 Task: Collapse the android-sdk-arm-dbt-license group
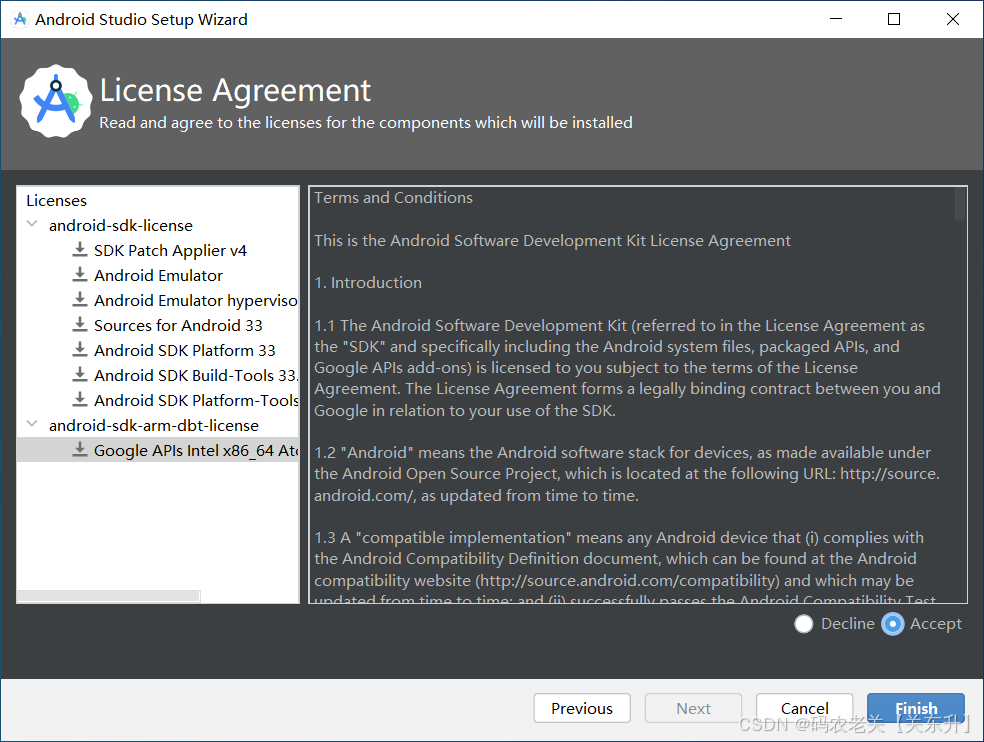[32, 424]
